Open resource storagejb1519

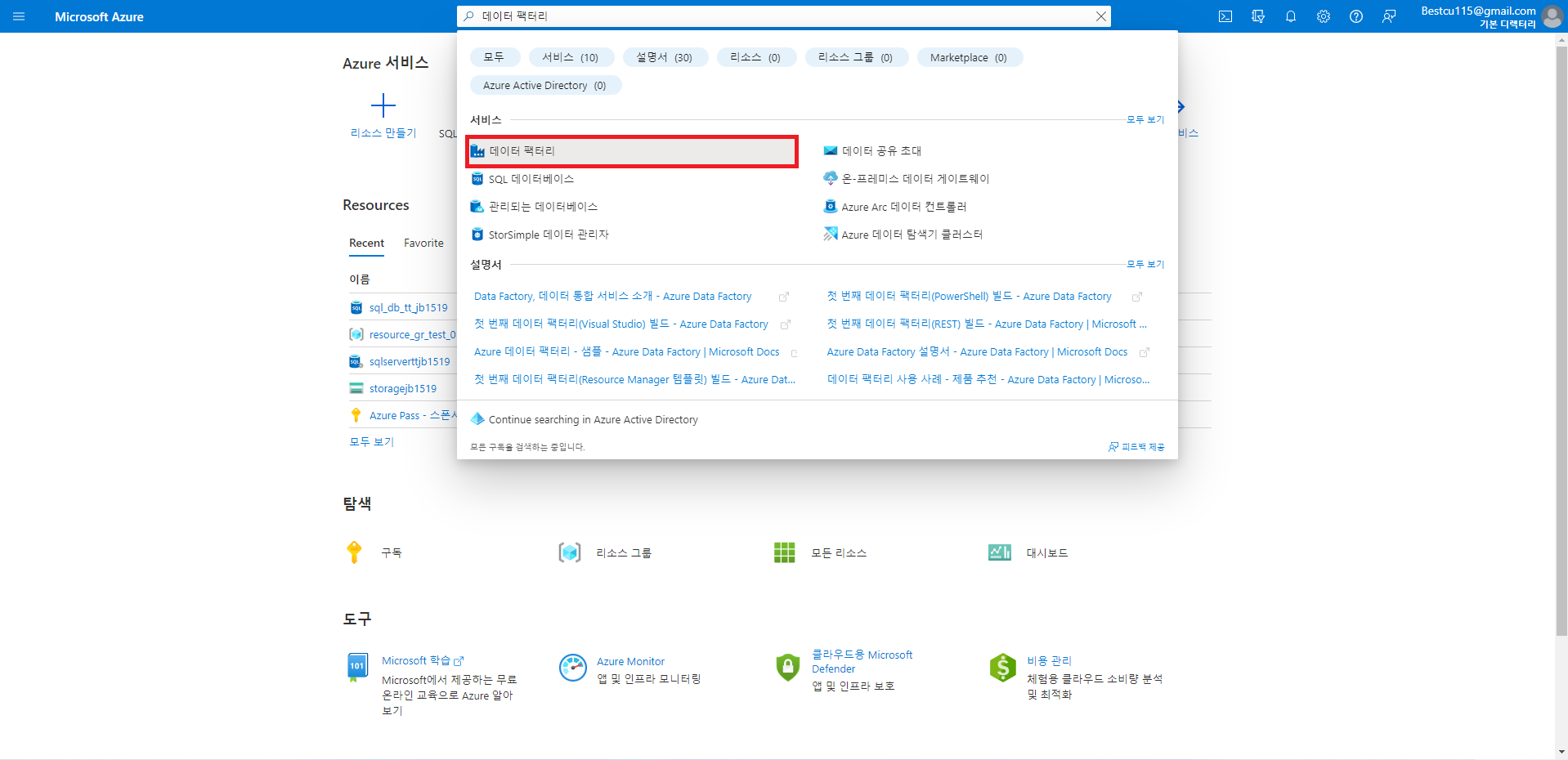[403, 389]
